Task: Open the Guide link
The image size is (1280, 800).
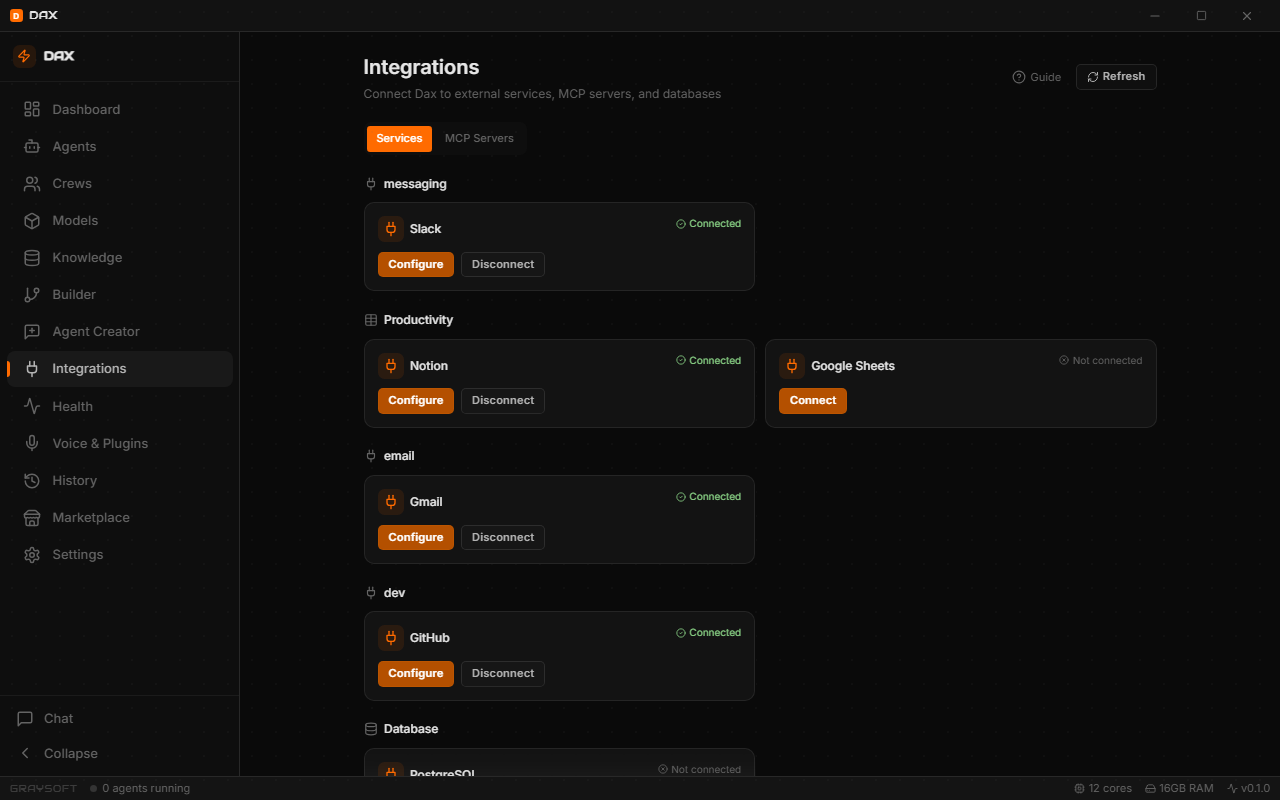Action: click(1037, 77)
